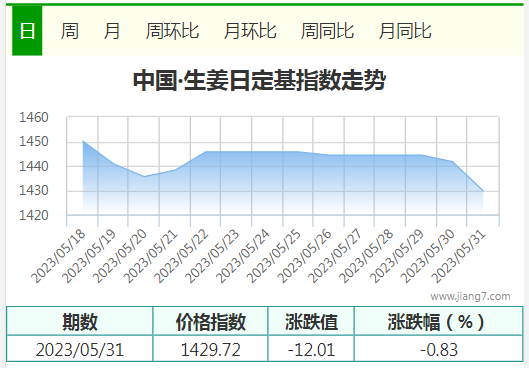This screenshot has width=529, height=368.
Task: Click the 2023/05/31 final data point
Action: [x=483, y=191]
